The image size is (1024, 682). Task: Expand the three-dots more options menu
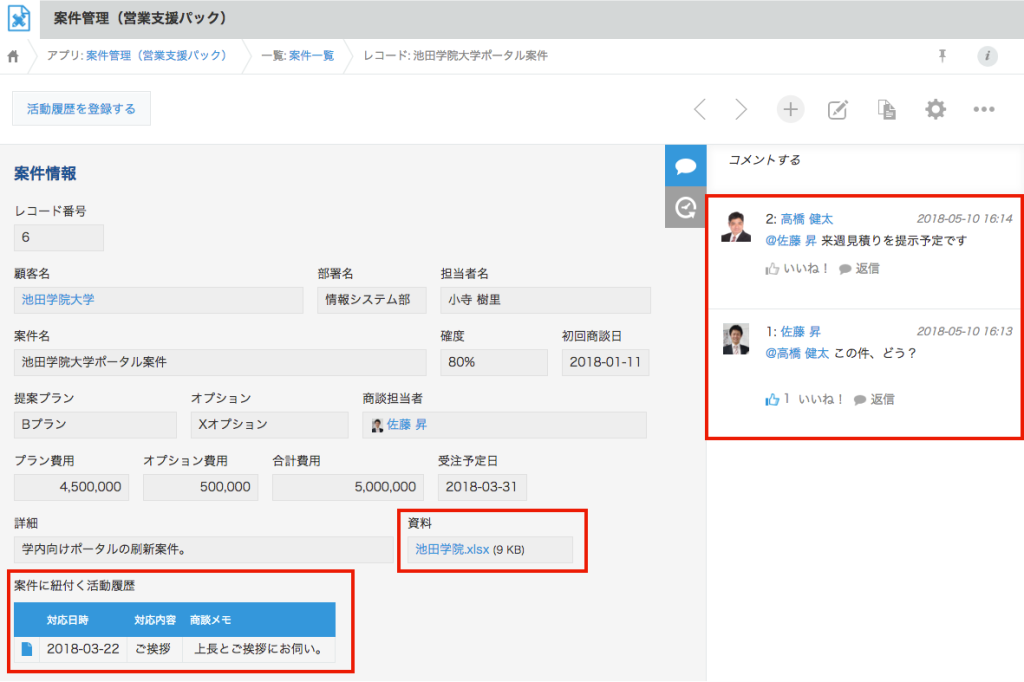tap(984, 109)
